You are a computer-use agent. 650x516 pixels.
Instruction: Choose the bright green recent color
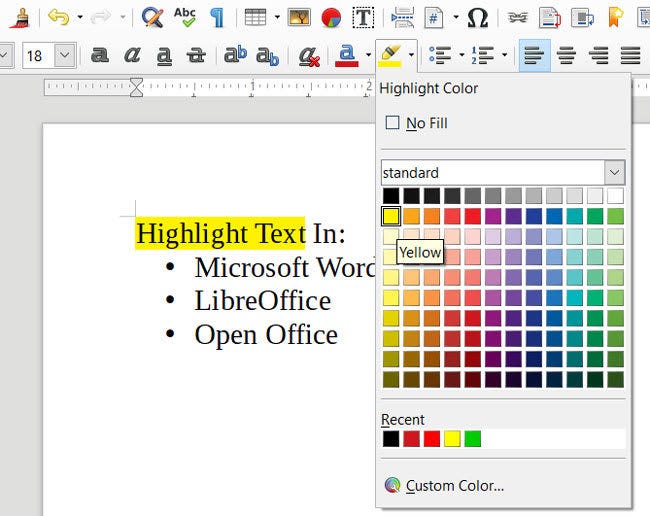point(473,438)
